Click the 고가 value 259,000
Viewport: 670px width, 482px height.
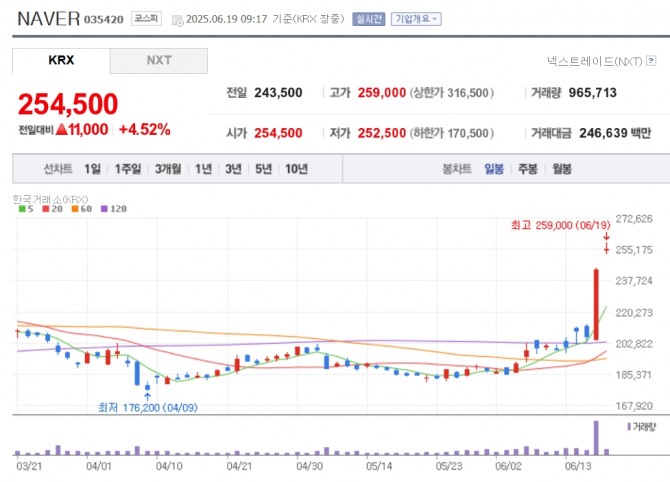point(382,93)
